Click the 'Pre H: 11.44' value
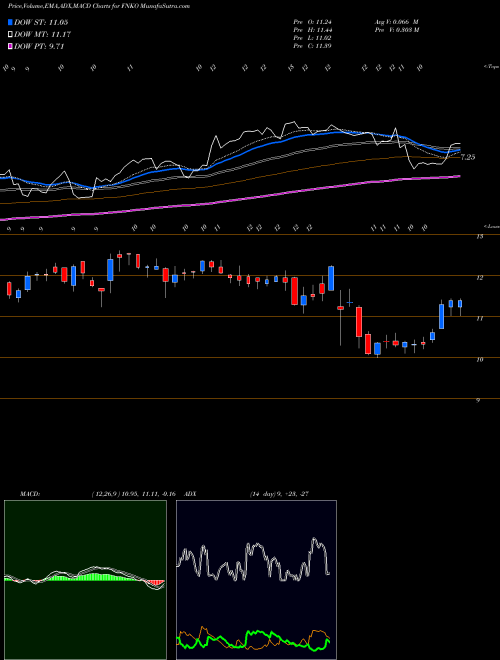Viewport: 500px width, 660px height. click(x=312, y=30)
